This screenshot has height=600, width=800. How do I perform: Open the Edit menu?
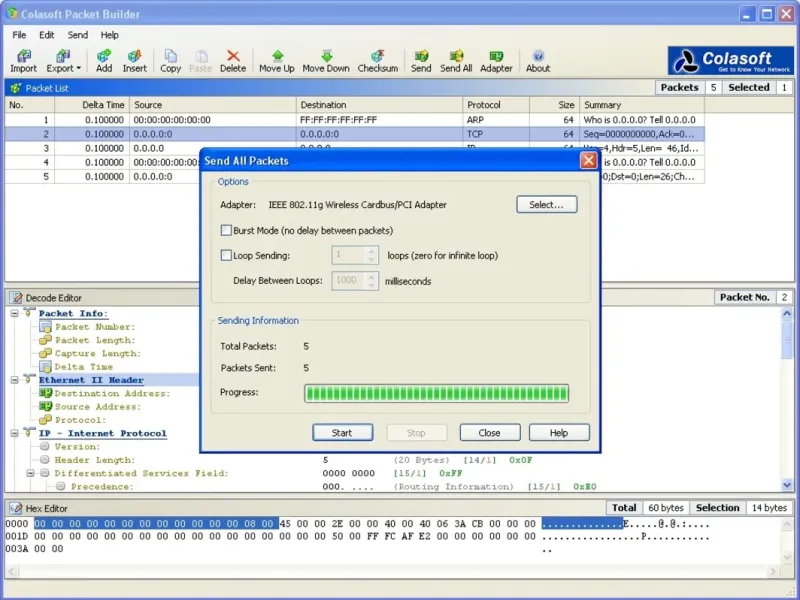tap(47, 35)
